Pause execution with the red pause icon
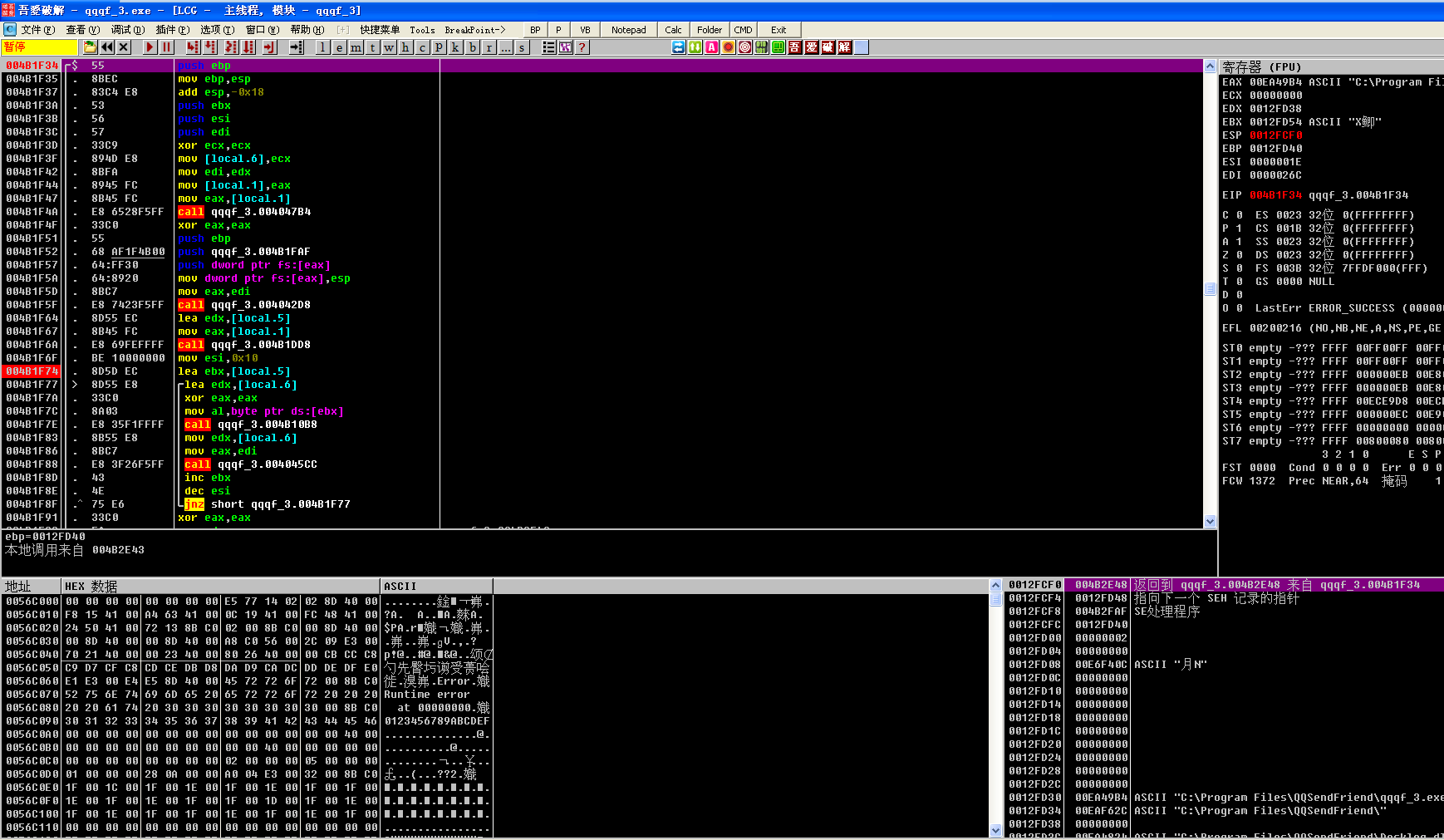 (166, 47)
